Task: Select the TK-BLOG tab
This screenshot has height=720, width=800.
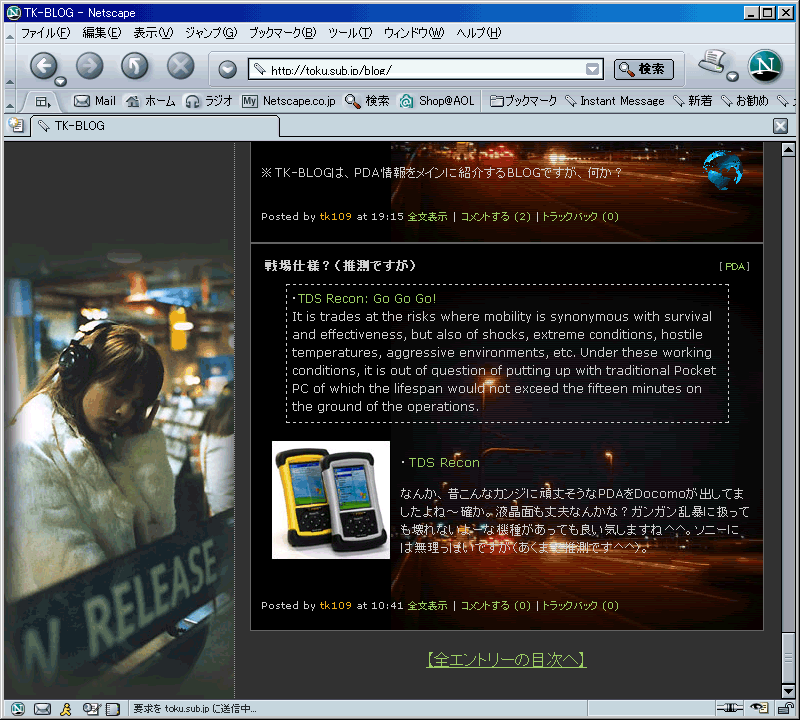Action: click(x=156, y=126)
